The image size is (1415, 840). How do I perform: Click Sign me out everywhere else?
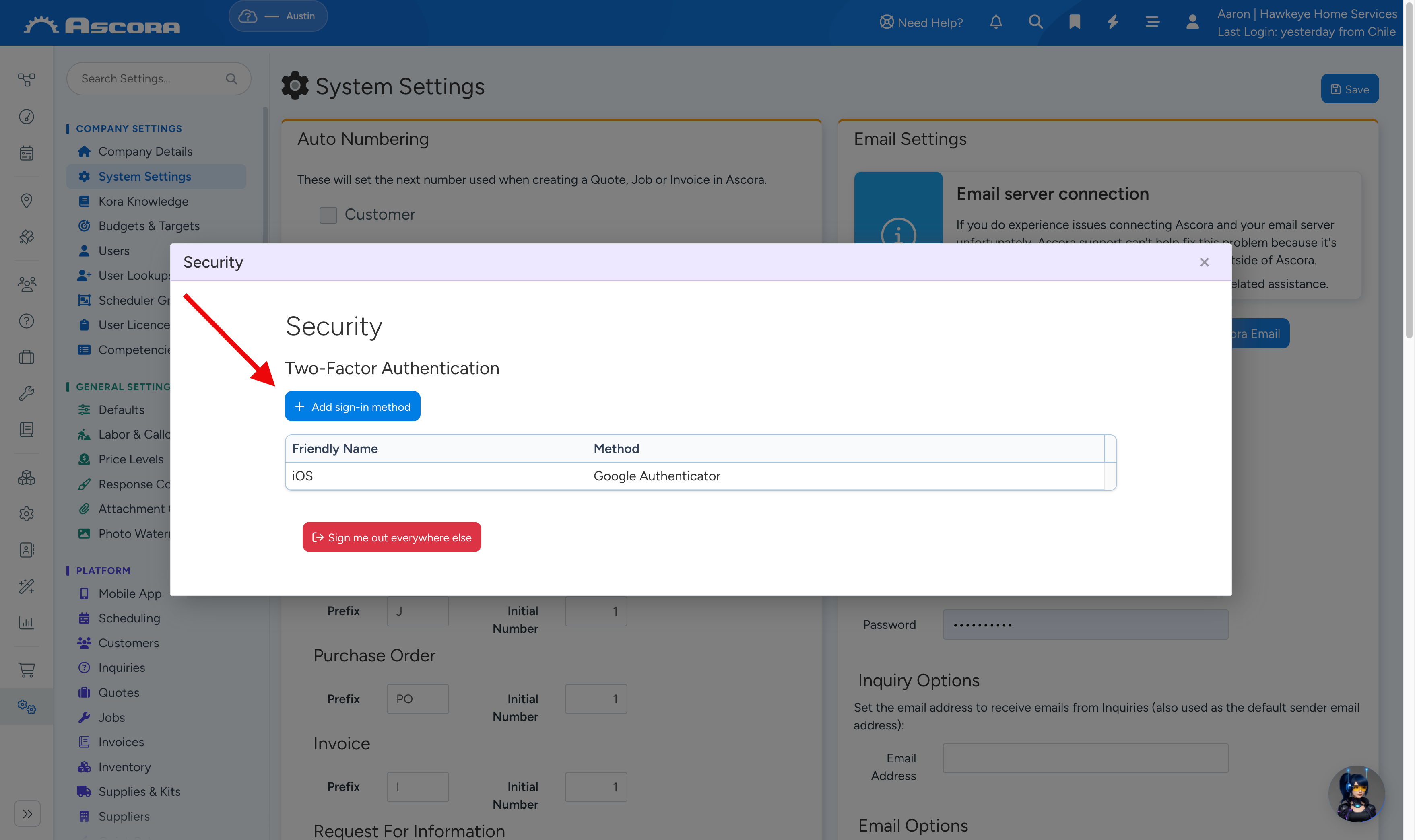392,537
